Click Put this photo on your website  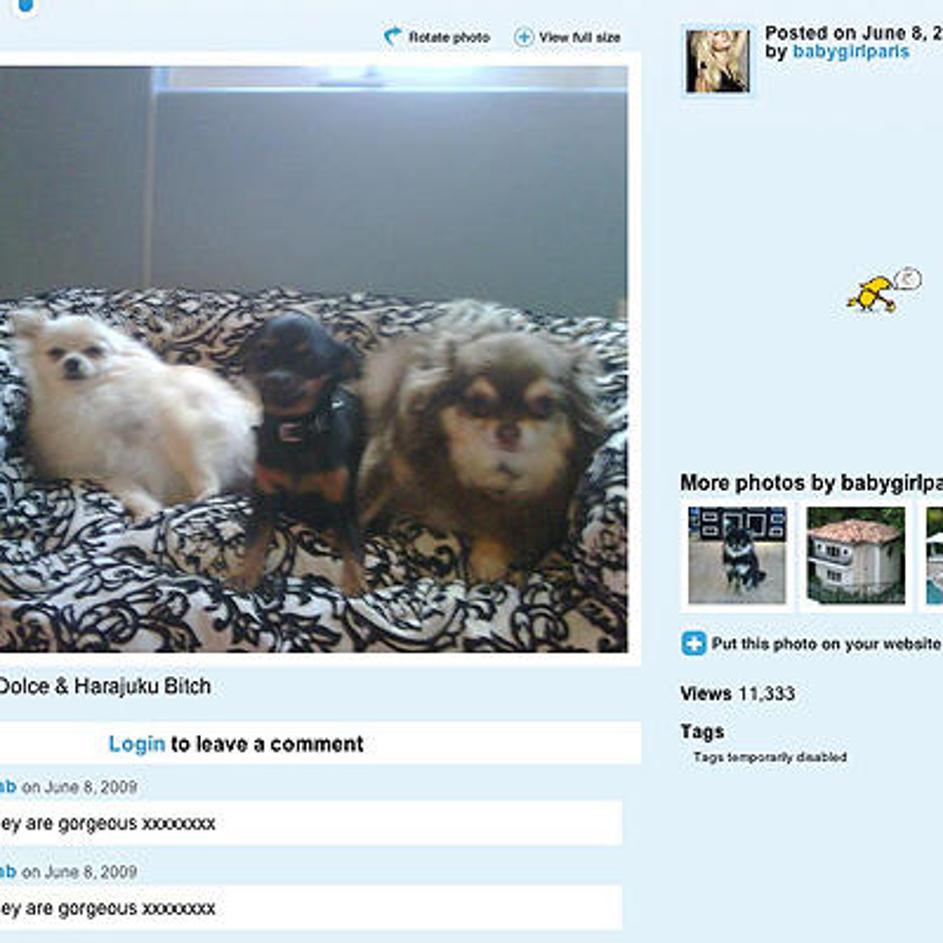coord(826,644)
